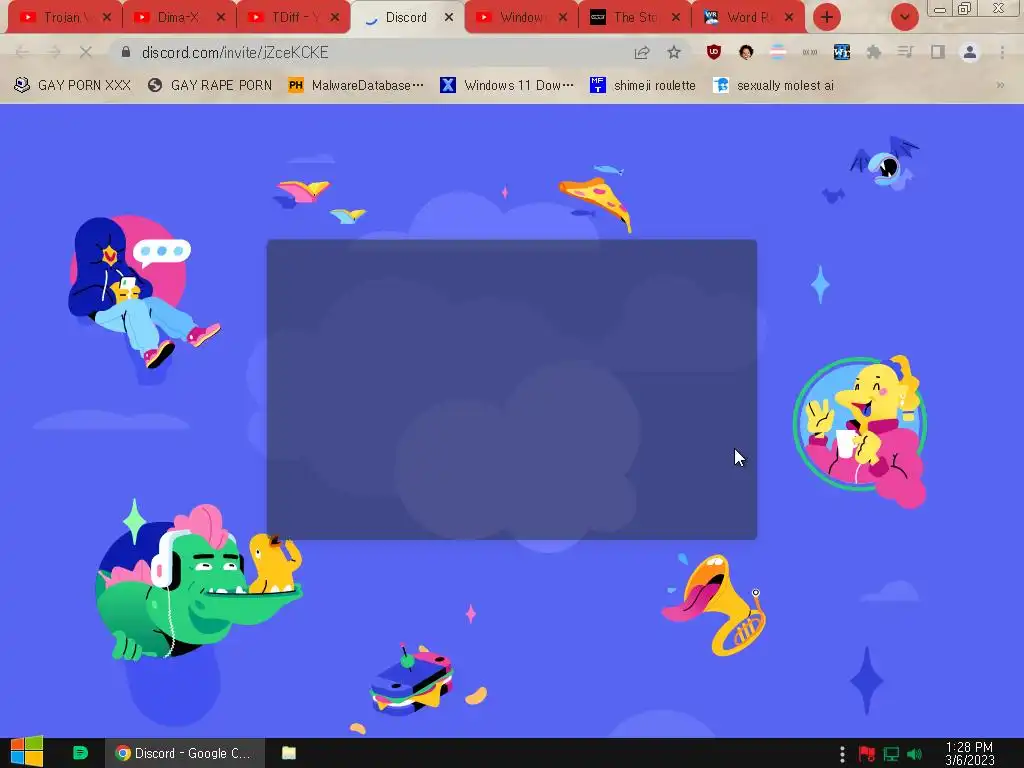The width and height of the screenshot is (1024, 768).
Task: Show hidden bookmarks with the double chevron
Action: tap(1000, 85)
